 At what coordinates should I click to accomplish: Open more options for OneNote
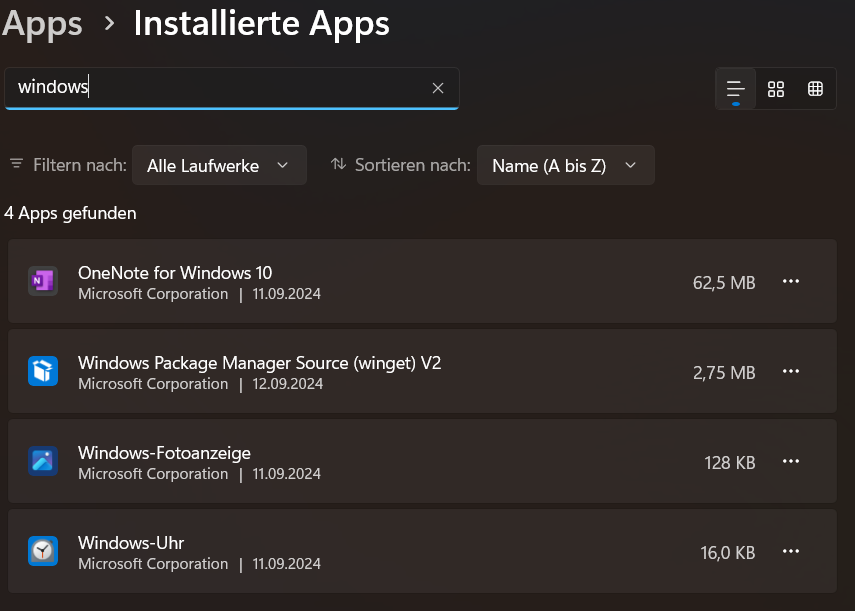pos(791,282)
